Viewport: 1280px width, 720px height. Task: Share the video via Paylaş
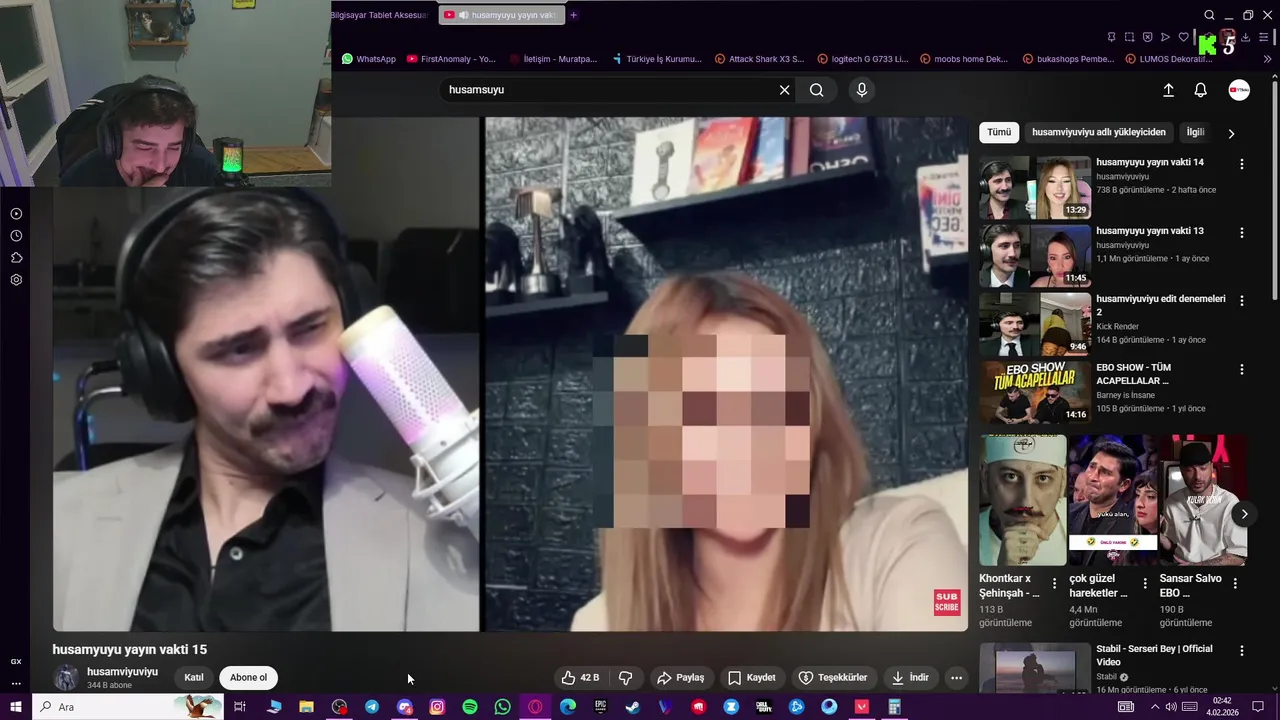click(681, 677)
